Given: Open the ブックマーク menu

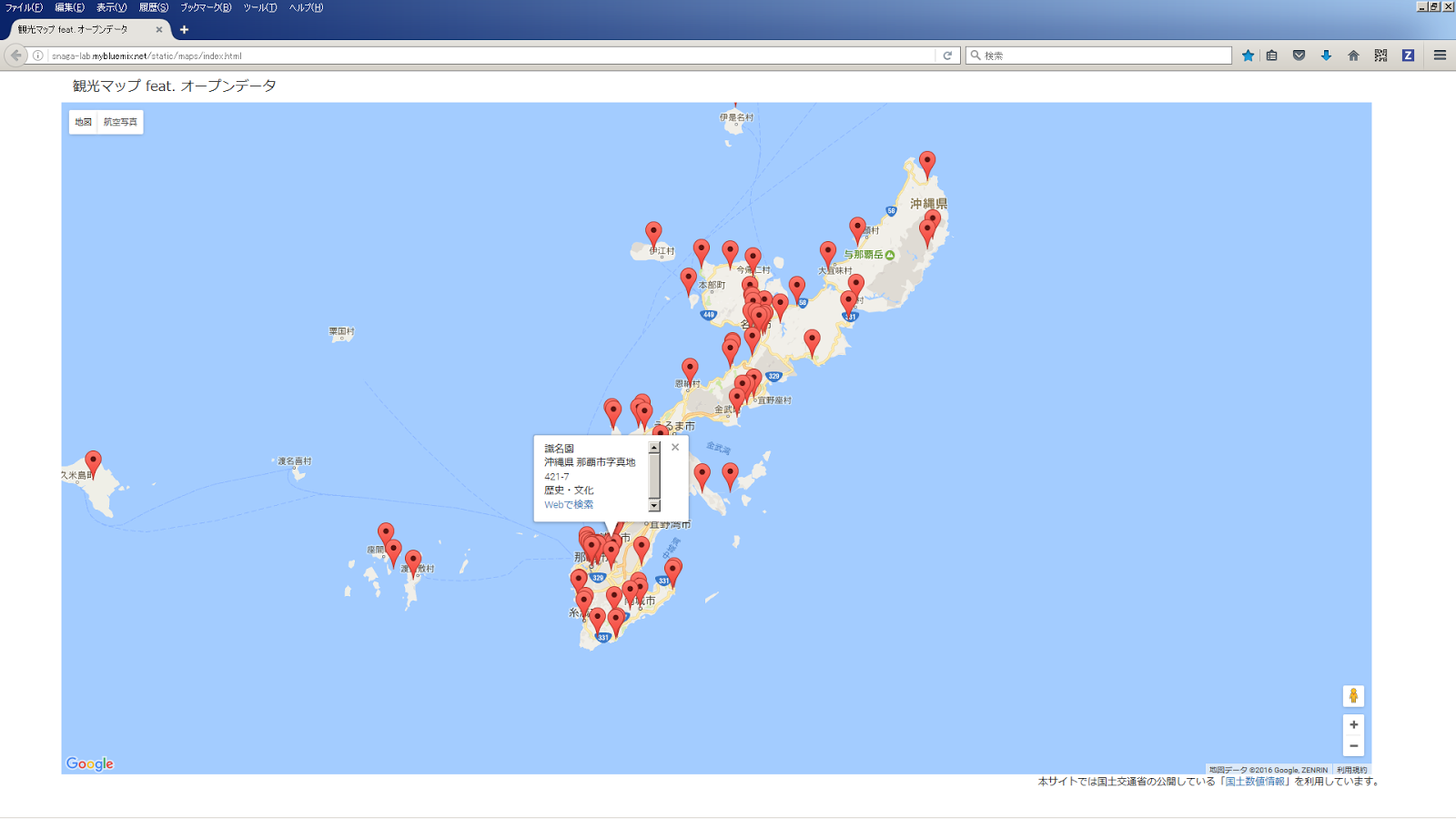Looking at the screenshot, I should point(205,7).
